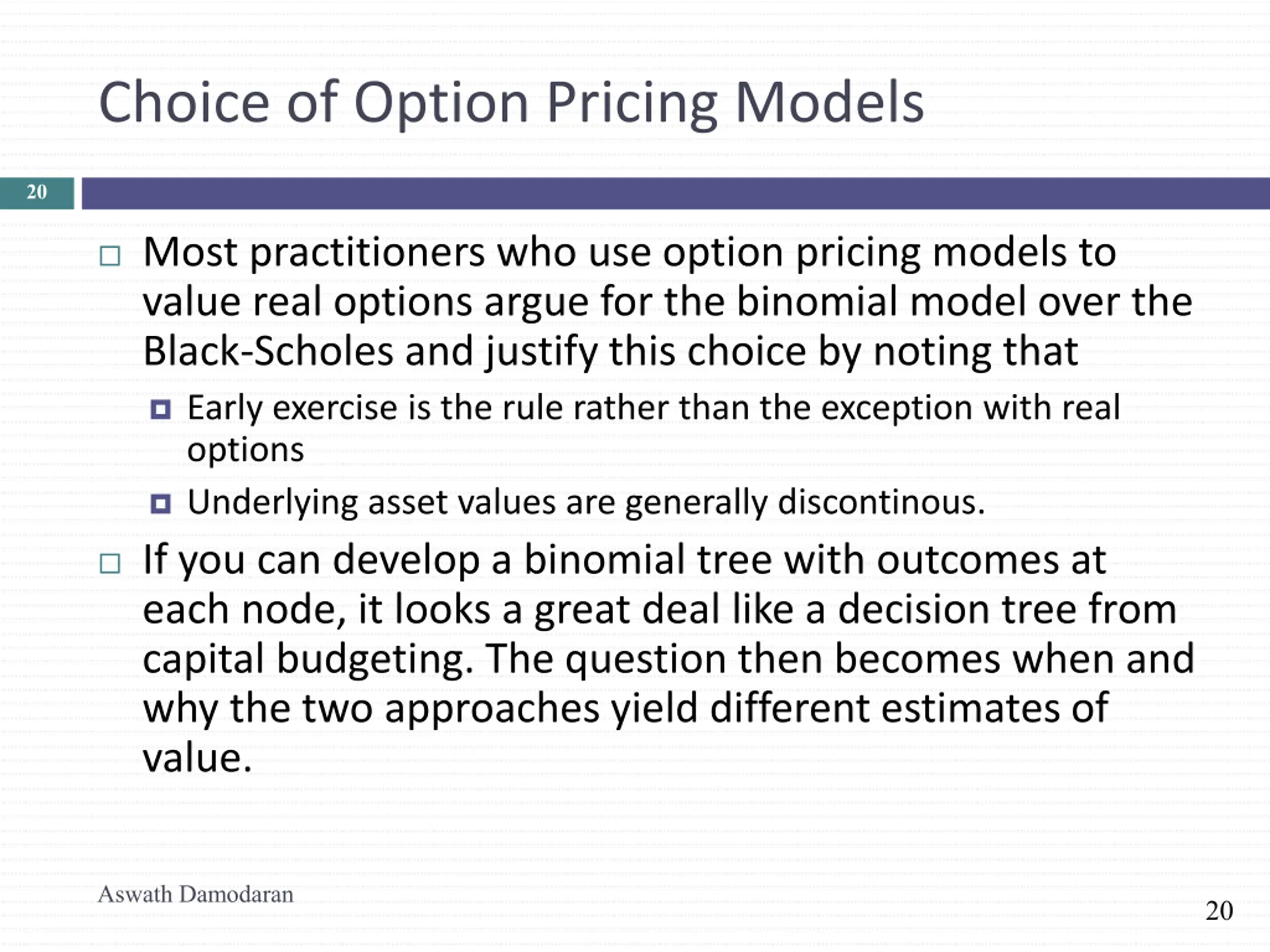
Task: Click the slide title Choice of Option Pricing Models
Action: click(x=511, y=104)
